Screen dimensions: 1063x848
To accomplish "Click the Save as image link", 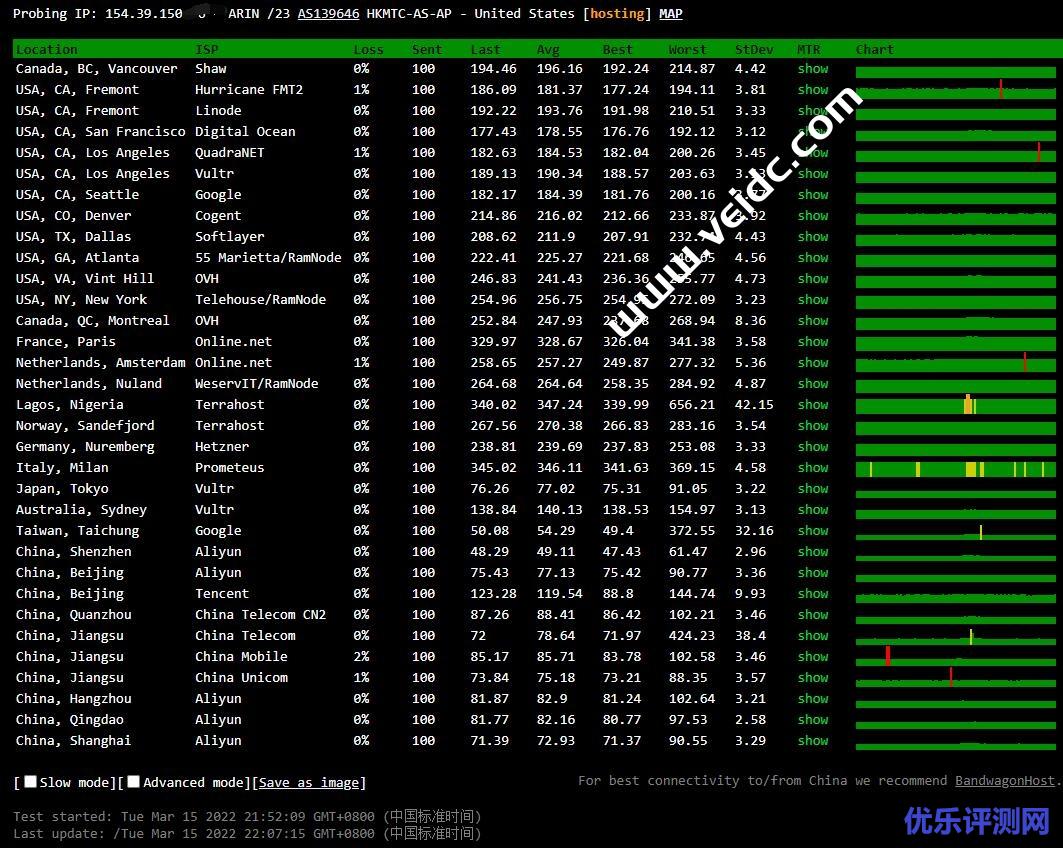I will (308, 782).
